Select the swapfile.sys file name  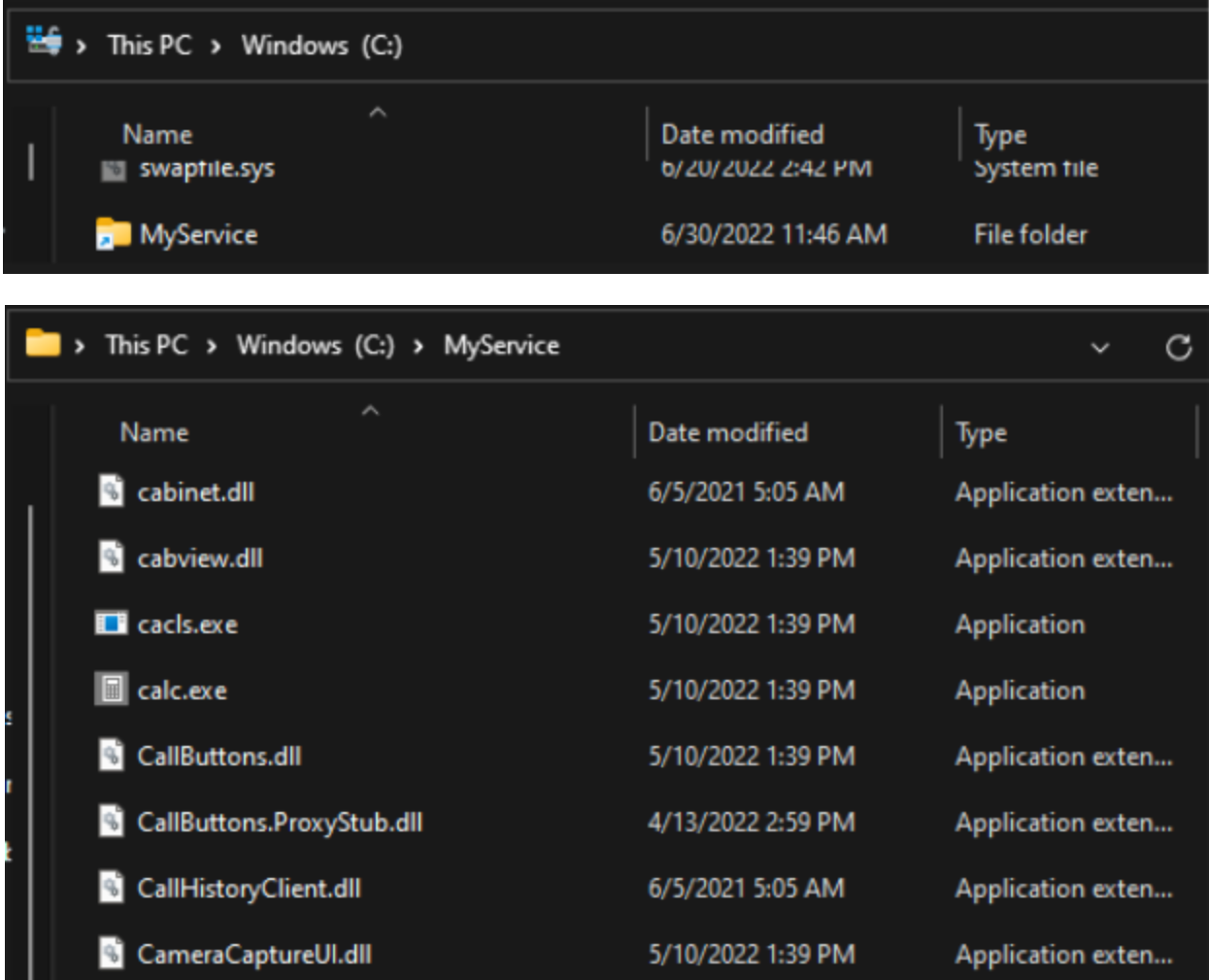tap(207, 169)
